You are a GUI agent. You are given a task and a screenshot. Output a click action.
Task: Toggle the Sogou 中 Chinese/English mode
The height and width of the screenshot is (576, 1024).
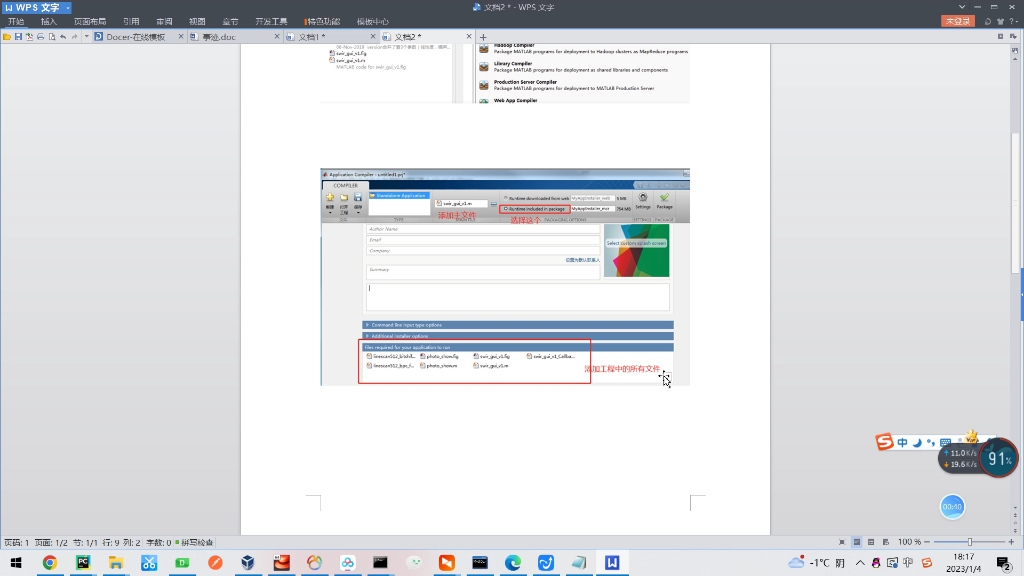tap(903, 442)
